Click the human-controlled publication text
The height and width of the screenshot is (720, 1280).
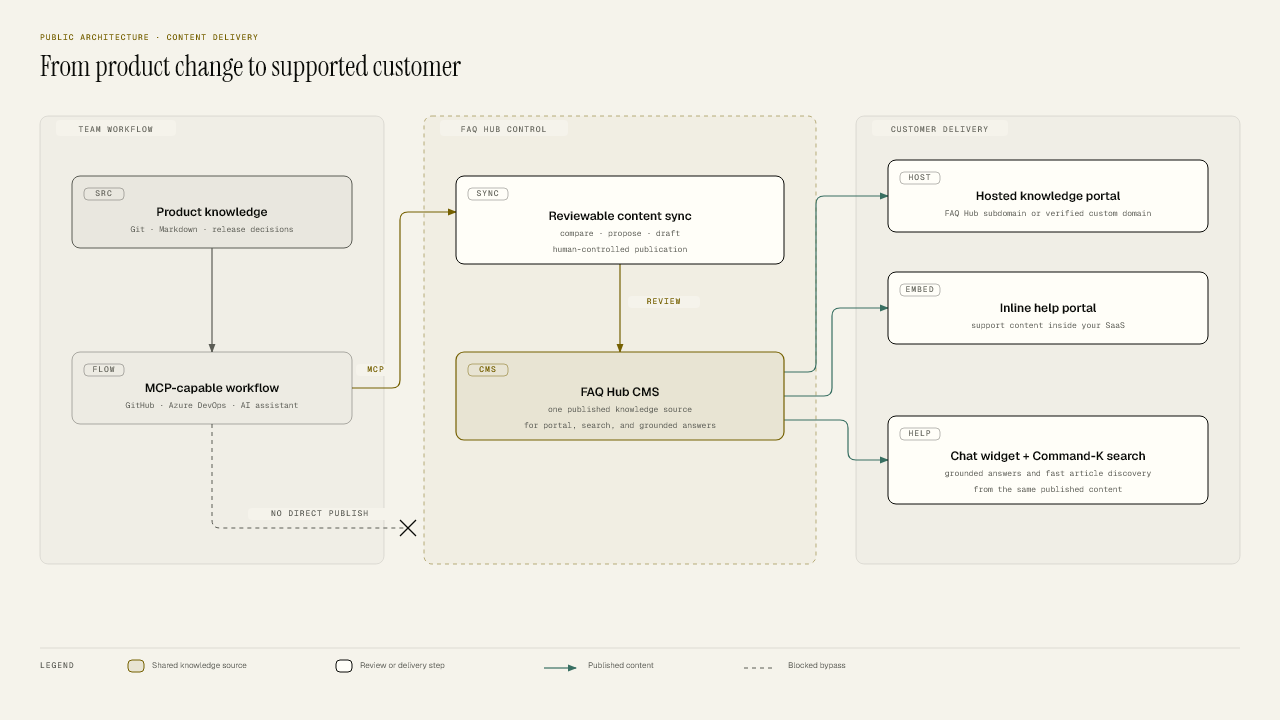click(x=620, y=250)
